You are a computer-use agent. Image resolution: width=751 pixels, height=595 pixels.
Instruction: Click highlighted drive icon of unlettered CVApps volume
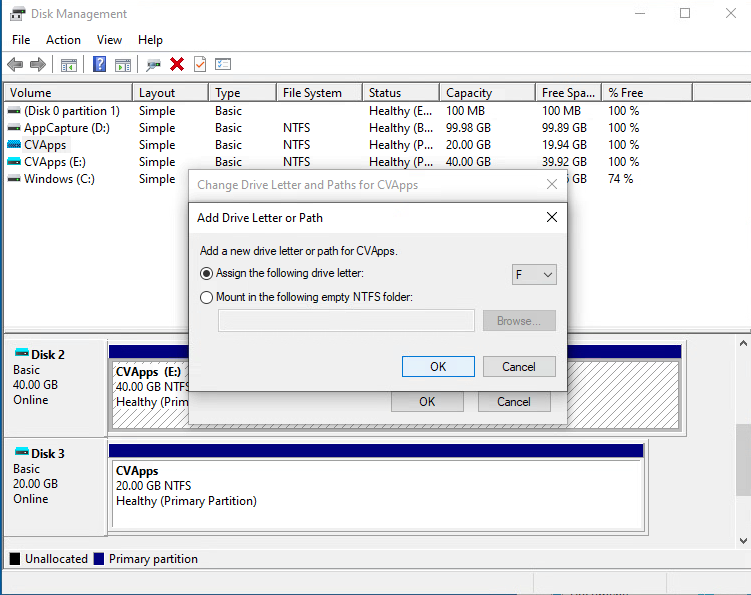pyautogui.click(x=14, y=145)
